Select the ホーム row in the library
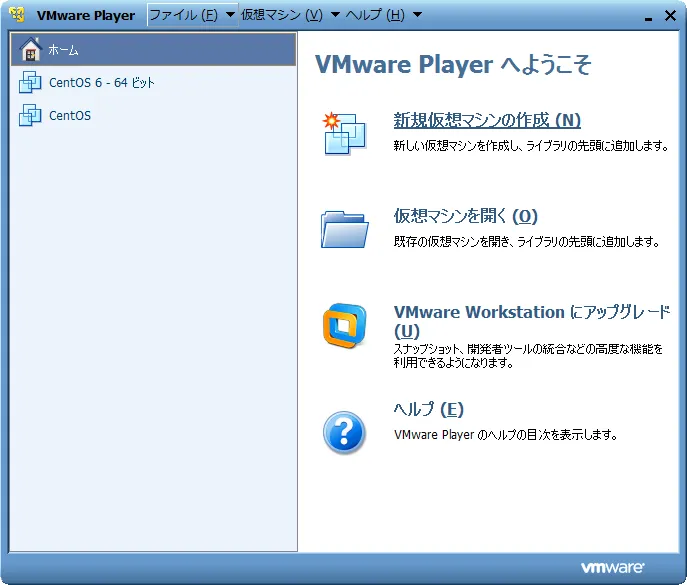This screenshot has width=687, height=585. pyautogui.click(x=153, y=49)
